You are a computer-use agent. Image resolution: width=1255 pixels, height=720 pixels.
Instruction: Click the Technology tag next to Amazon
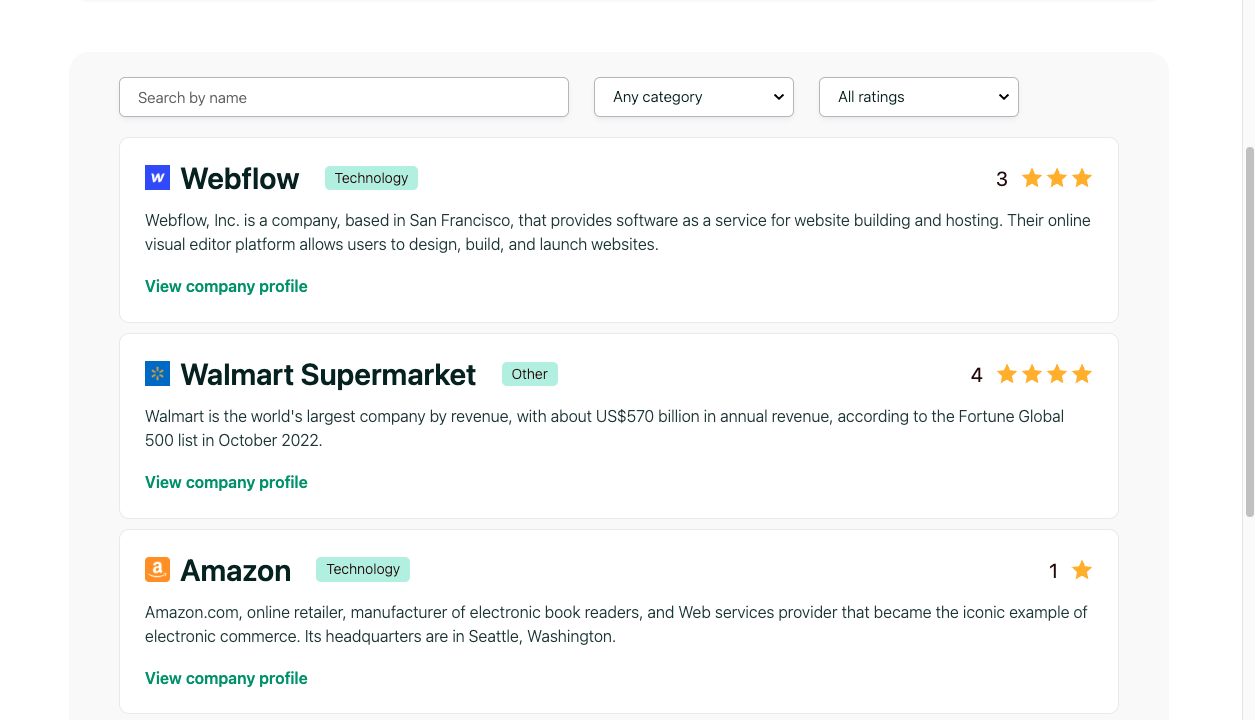pos(363,570)
